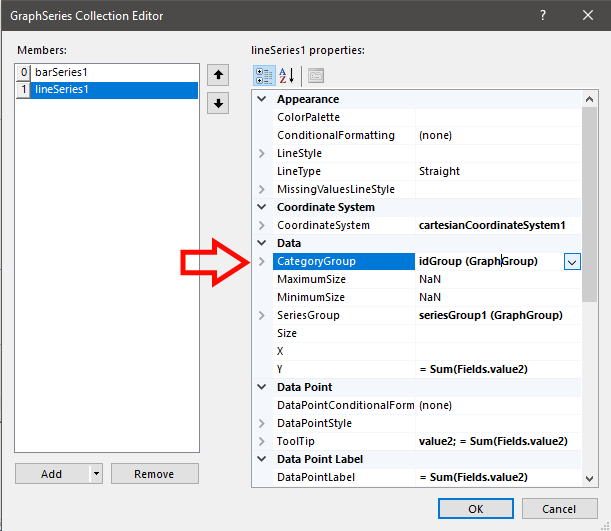This screenshot has width=611, height=531.
Task: Click the LineType value field
Action: click(x=495, y=171)
